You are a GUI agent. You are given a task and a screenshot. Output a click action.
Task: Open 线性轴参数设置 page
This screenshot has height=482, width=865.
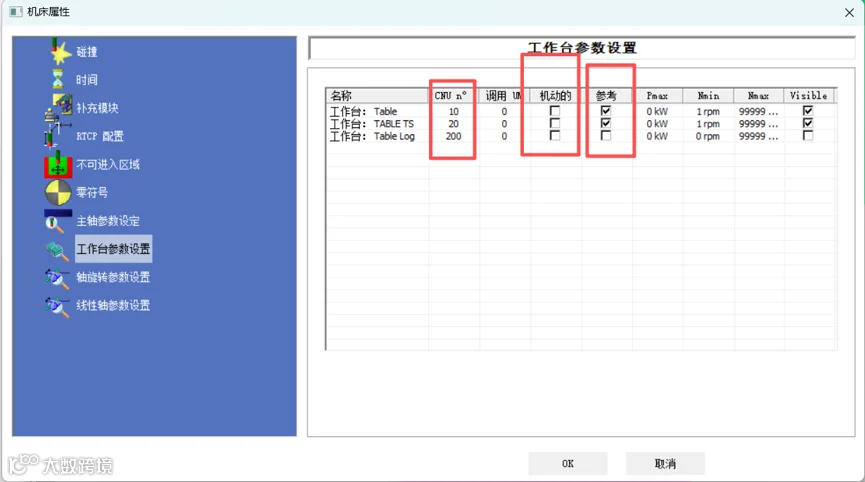pos(113,306)
